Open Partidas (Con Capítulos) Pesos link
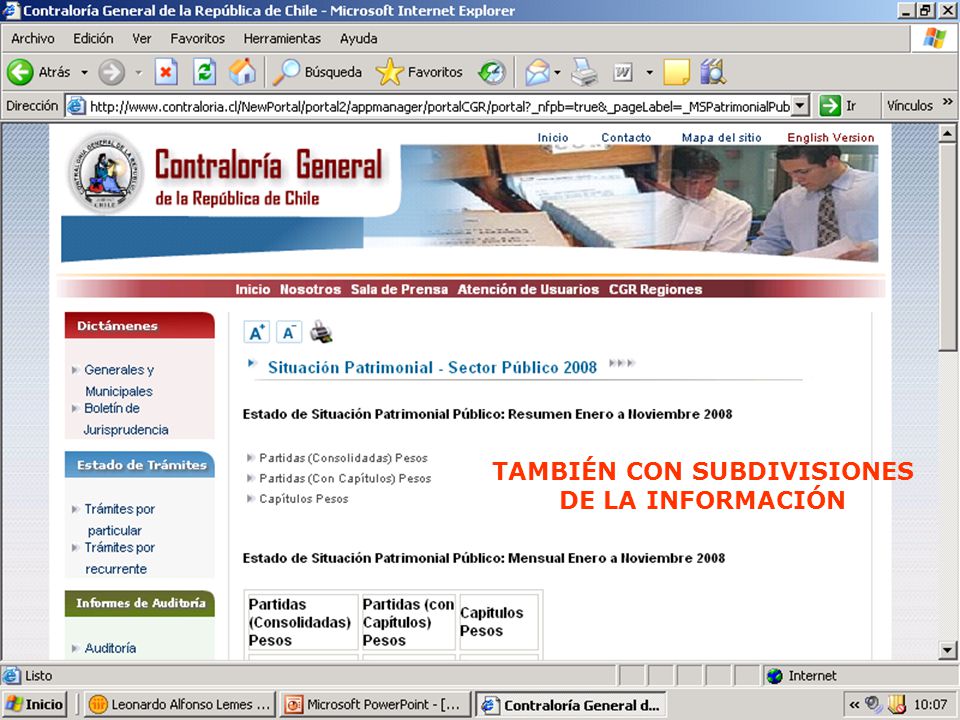Image resolution: width=960 pixels, height=720 pixels. coord(345,478)
